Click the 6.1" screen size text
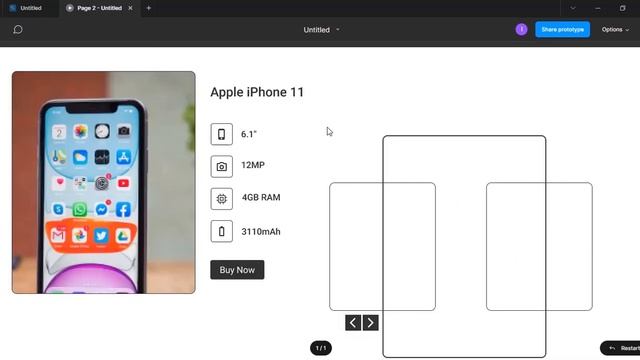The width and height of the screenshot is (640, 360). [249, 134]
